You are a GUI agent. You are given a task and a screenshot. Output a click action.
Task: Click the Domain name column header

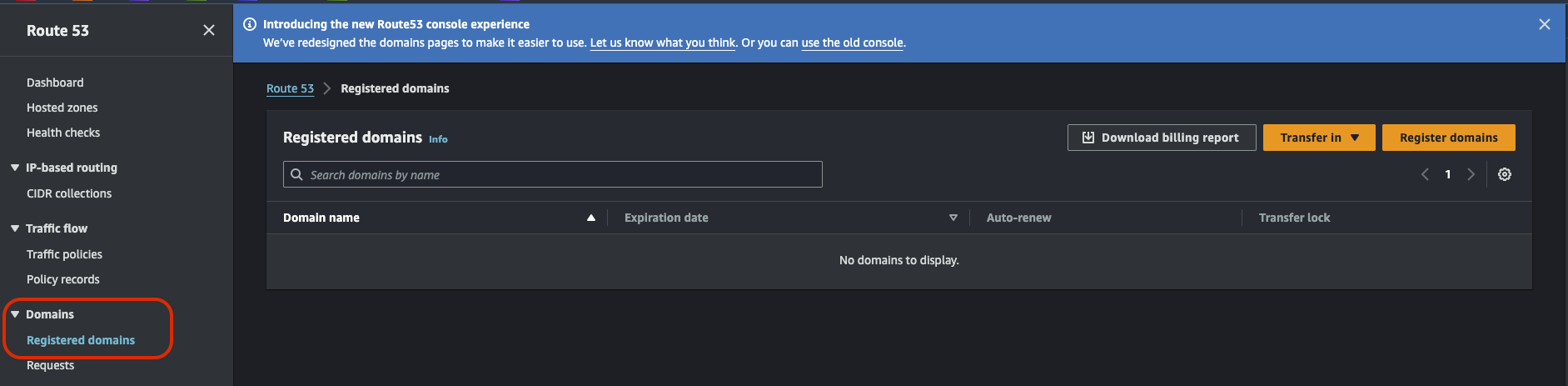click(321, 218)
